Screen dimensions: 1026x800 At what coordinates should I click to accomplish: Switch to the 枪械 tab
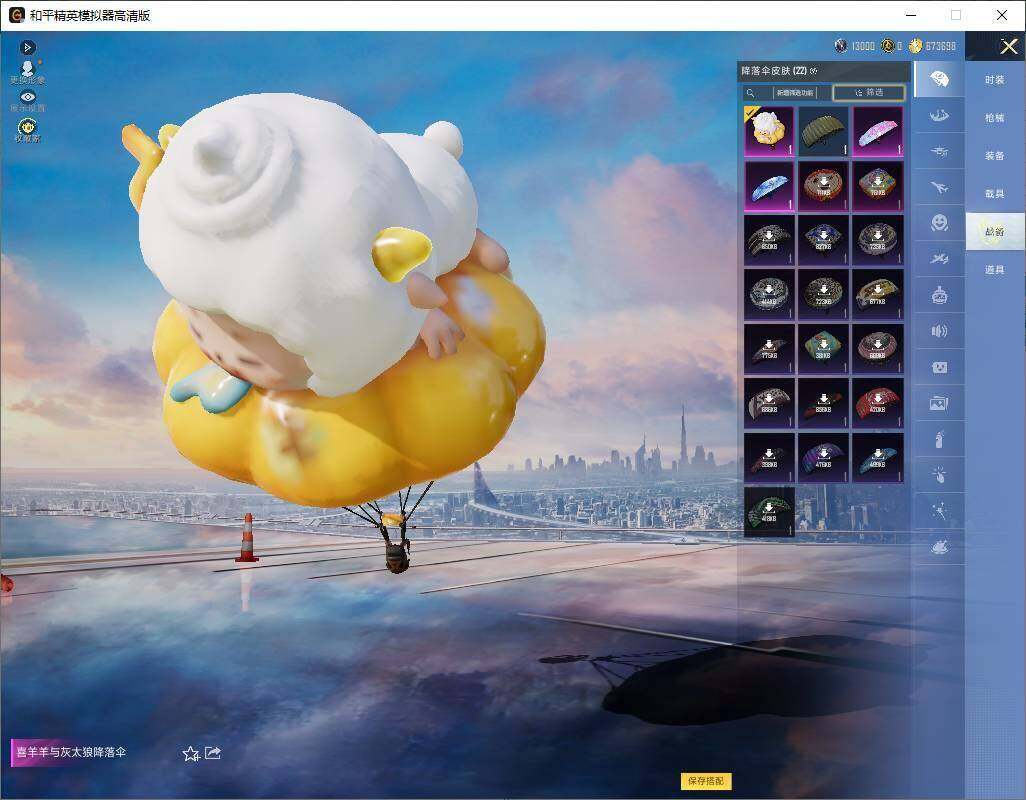[x=995, y=118]
